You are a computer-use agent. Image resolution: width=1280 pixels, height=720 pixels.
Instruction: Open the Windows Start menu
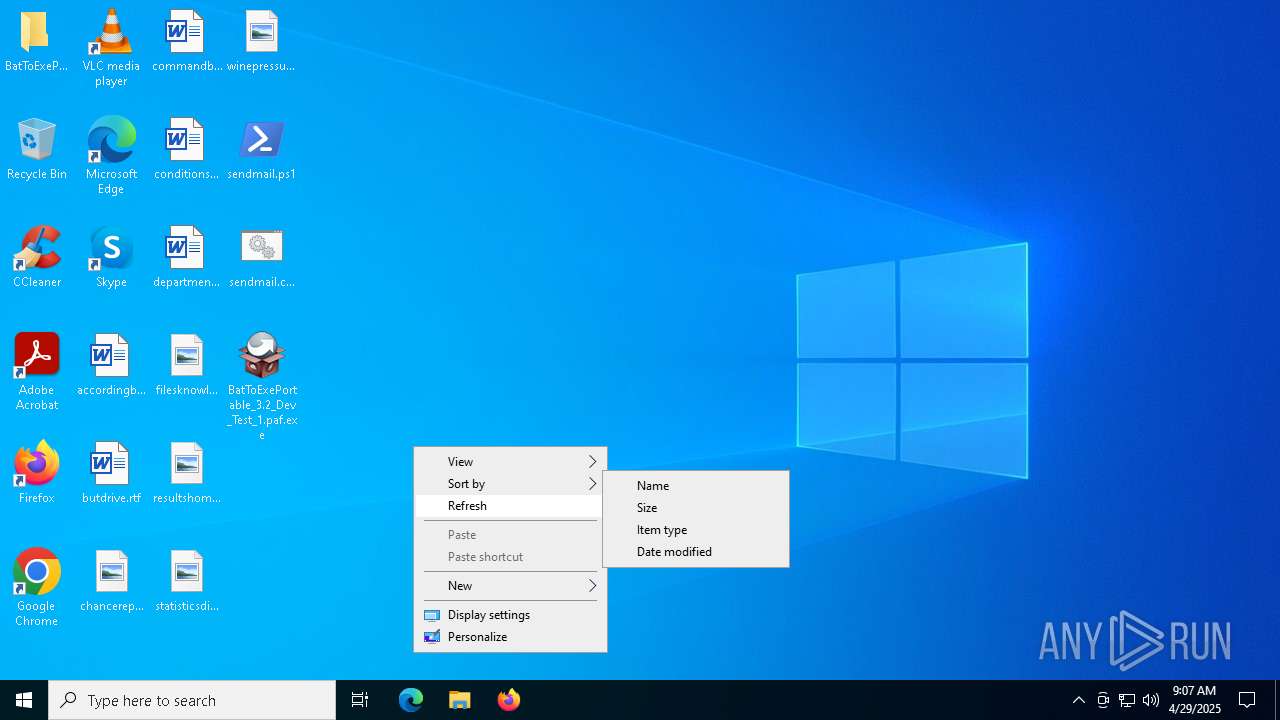click(x=24, y=700)
